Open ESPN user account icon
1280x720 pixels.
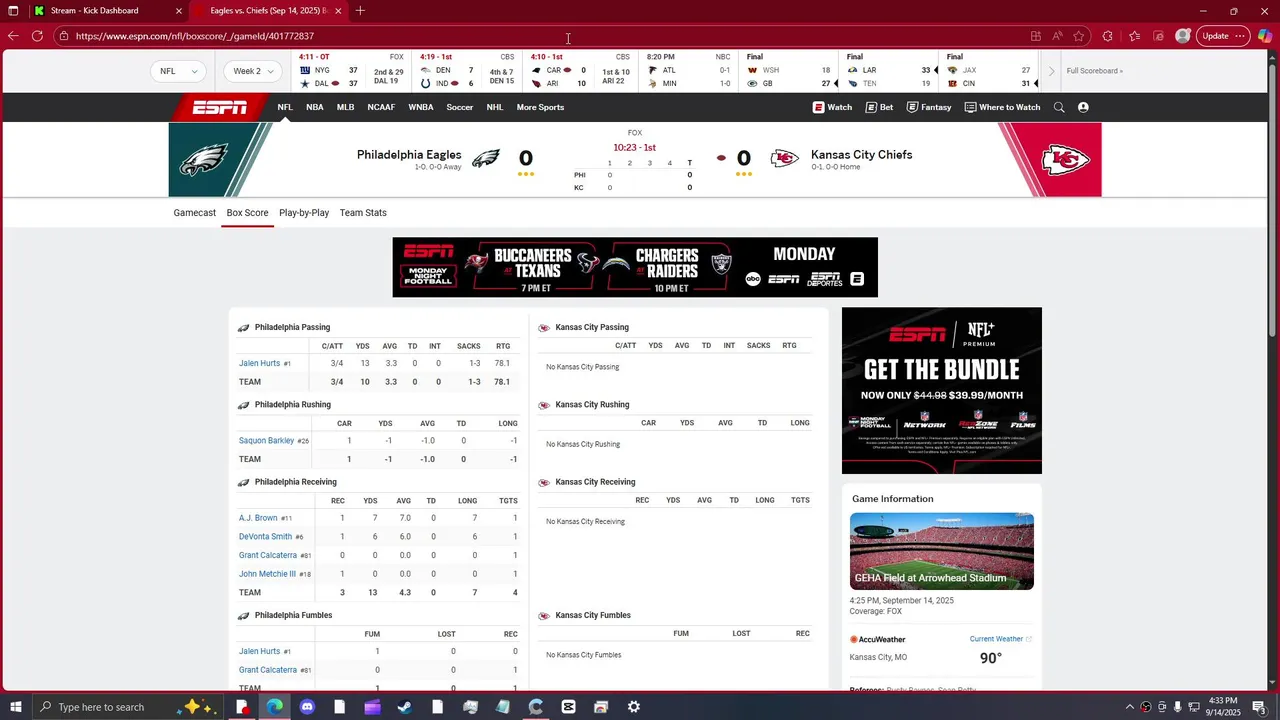point(1083,107)
